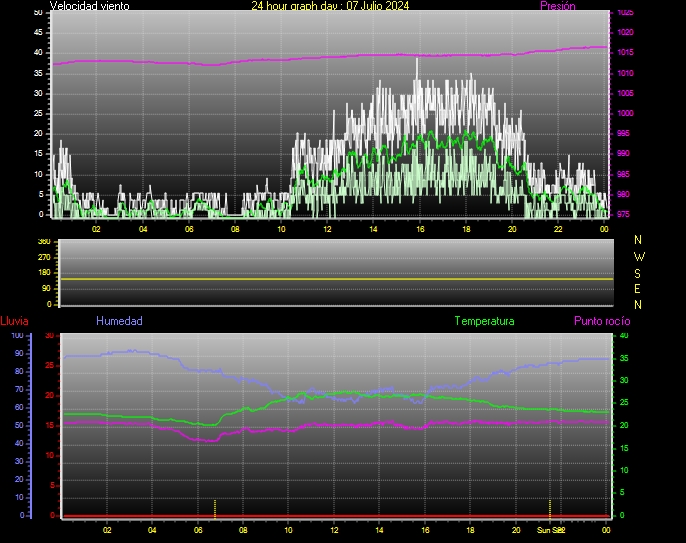Click the yellow sunrise marker near 06
The image size is (686, 543).
(x=215, y=509)
